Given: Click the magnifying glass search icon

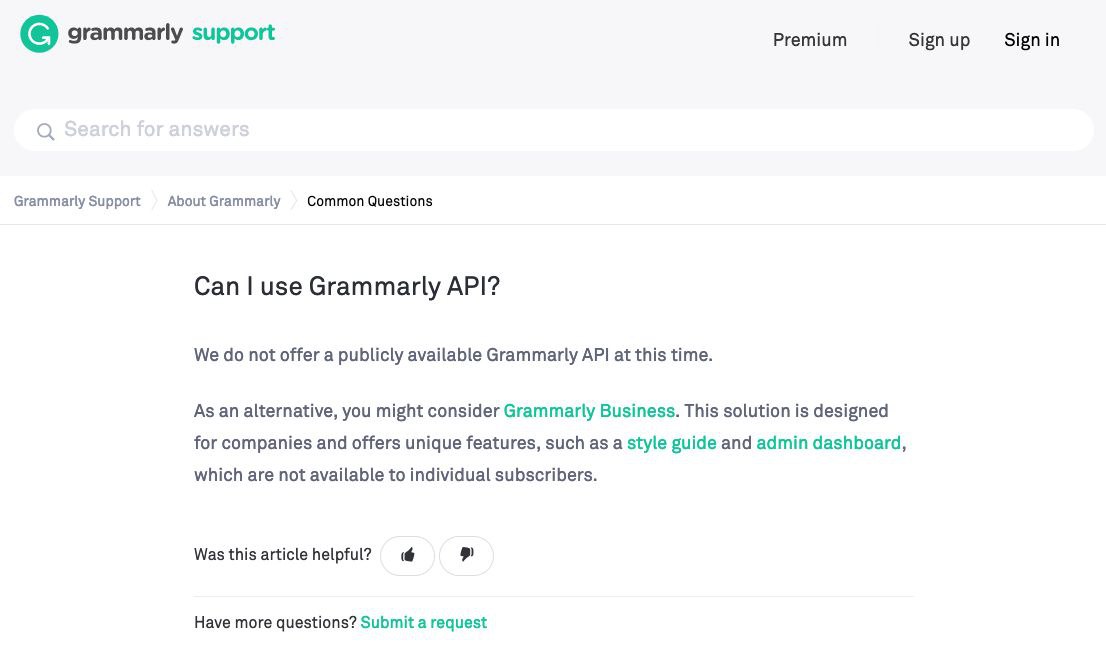Looking at the screenshot, I should [x=45, y=131].
